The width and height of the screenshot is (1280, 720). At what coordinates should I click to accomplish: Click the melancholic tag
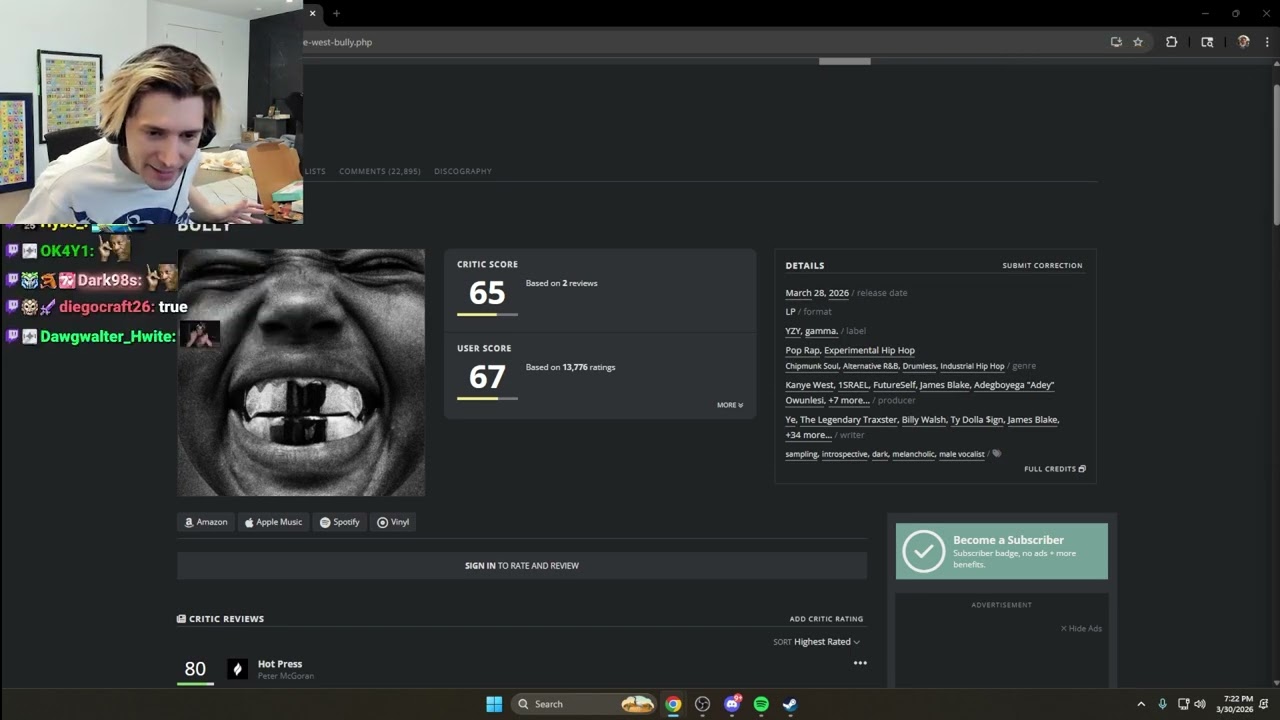(x=913, y=454)
